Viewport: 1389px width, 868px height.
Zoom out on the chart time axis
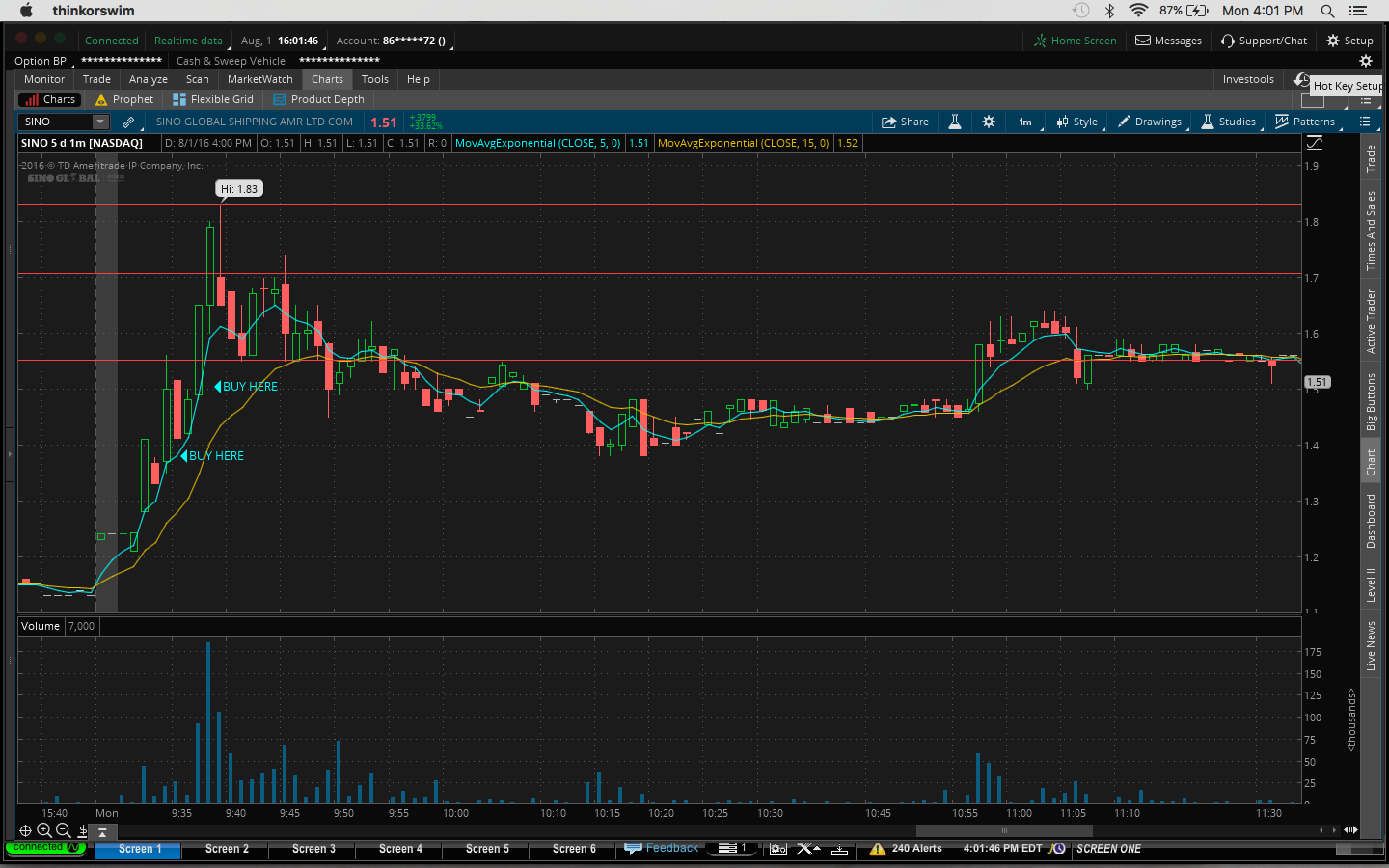click(64, 830)
